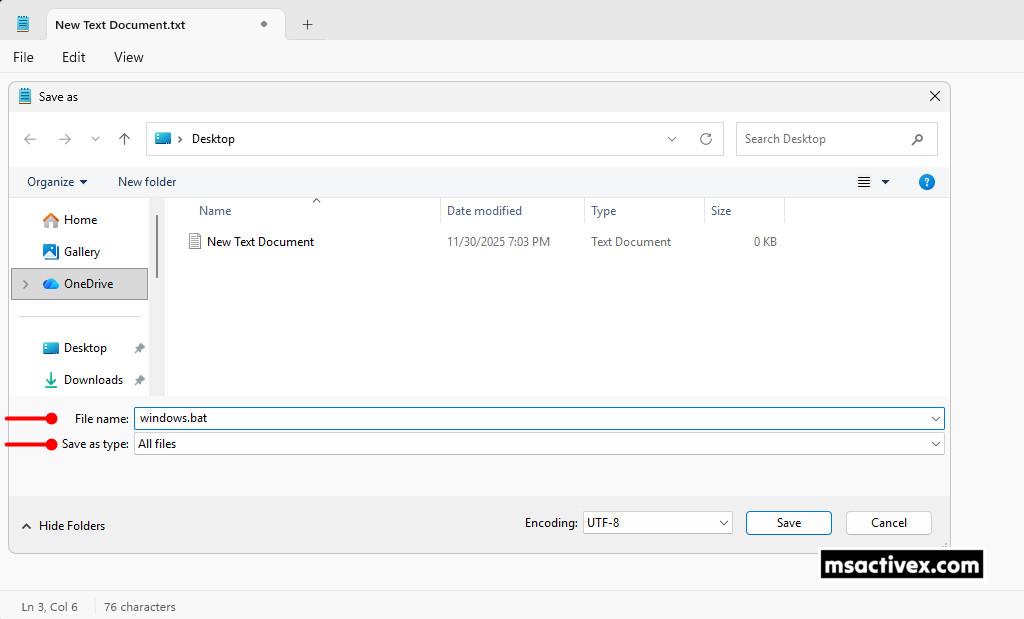Select New Text Document file

click(260, 242)
